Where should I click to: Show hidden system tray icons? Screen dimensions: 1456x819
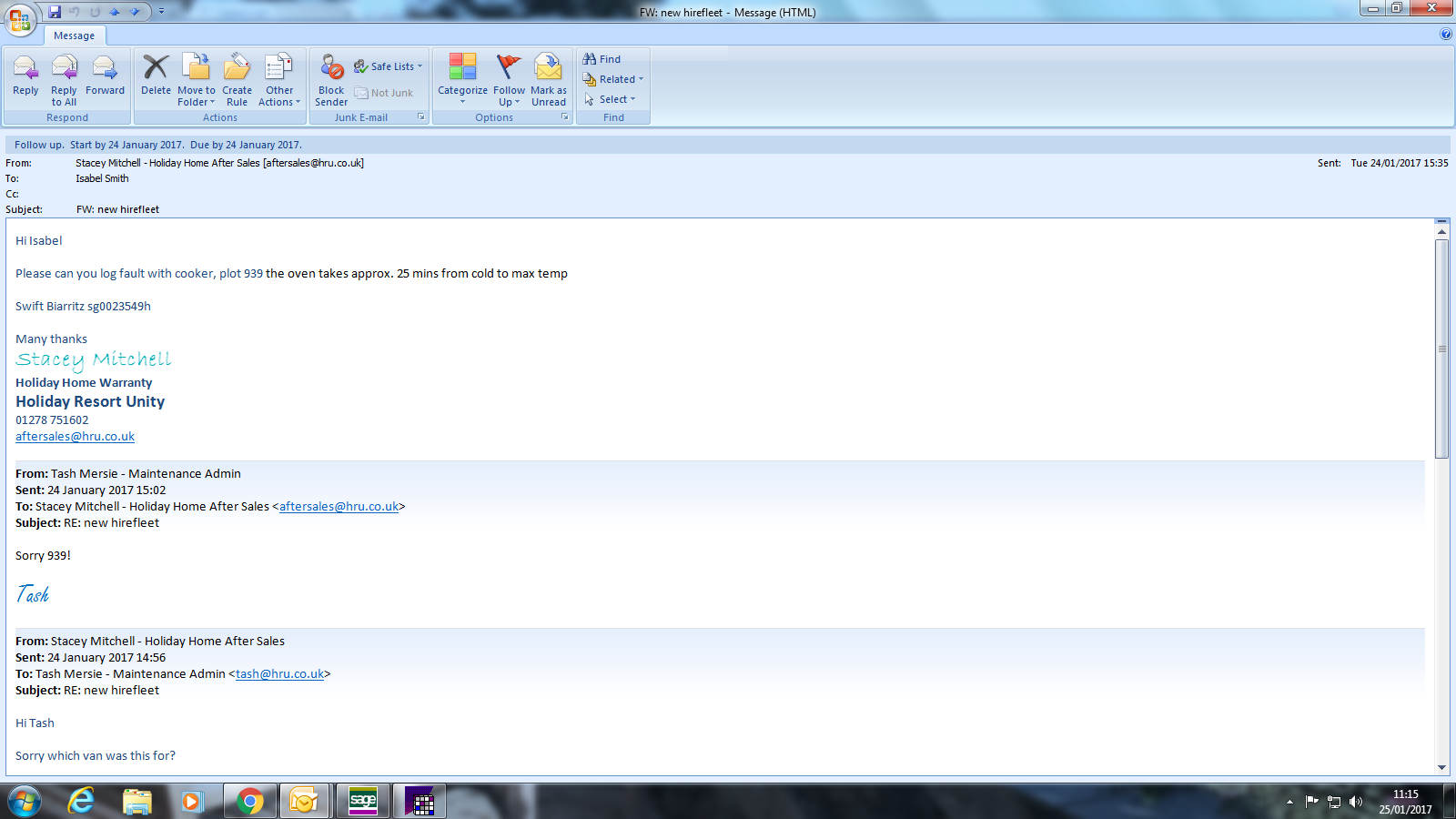click(x=1289, y=802)
